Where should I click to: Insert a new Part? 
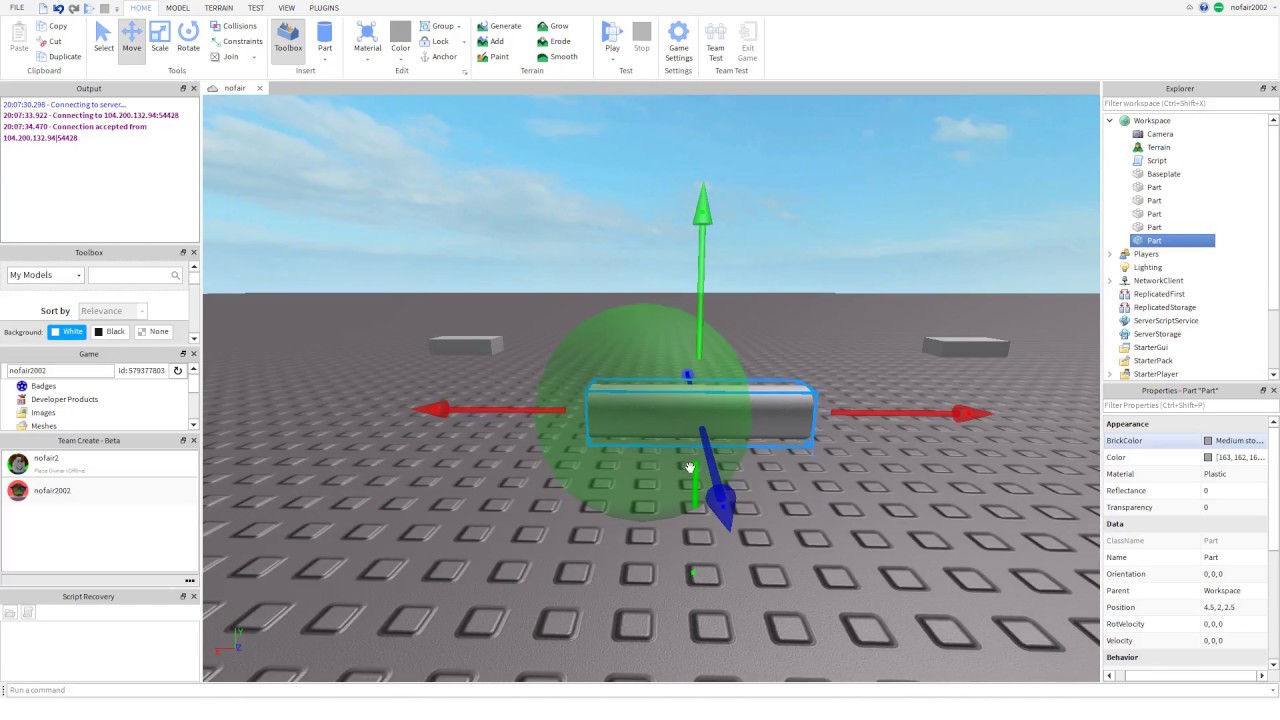pos(325,37)
